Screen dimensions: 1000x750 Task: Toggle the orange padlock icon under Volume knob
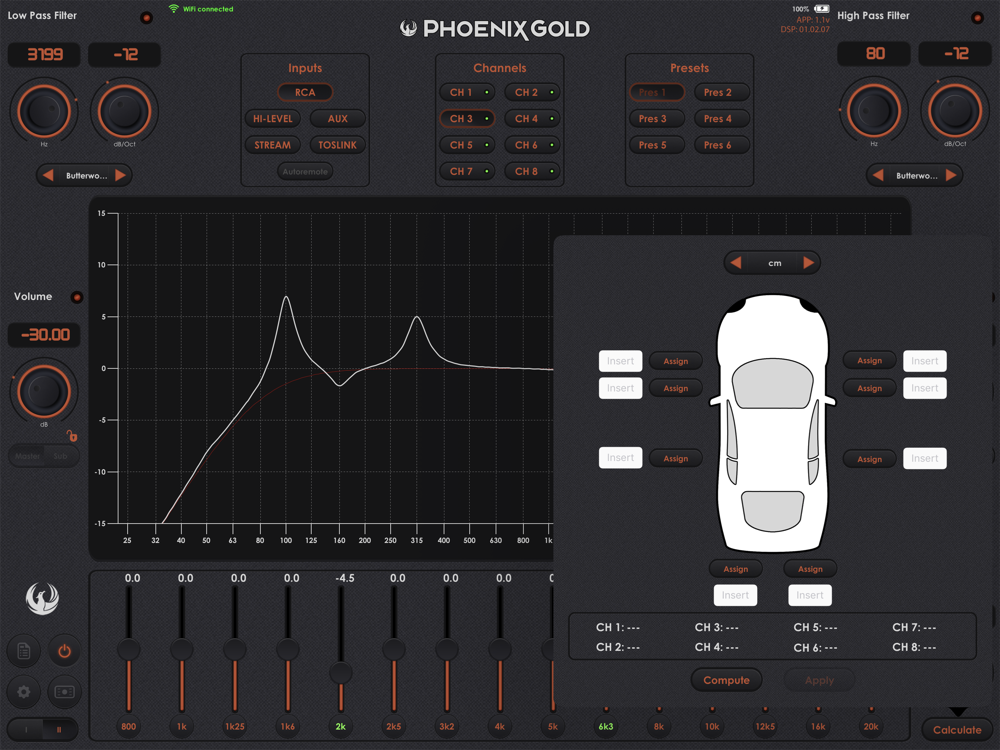point(72,436)
